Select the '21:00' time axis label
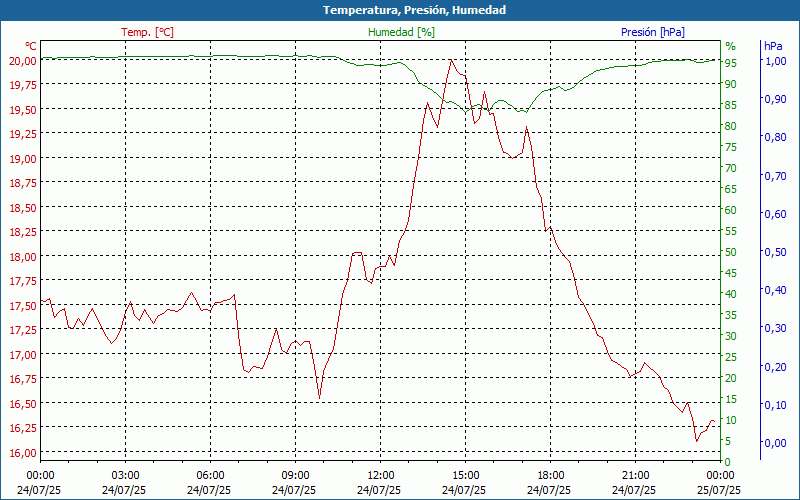 [x=635, y=475]
